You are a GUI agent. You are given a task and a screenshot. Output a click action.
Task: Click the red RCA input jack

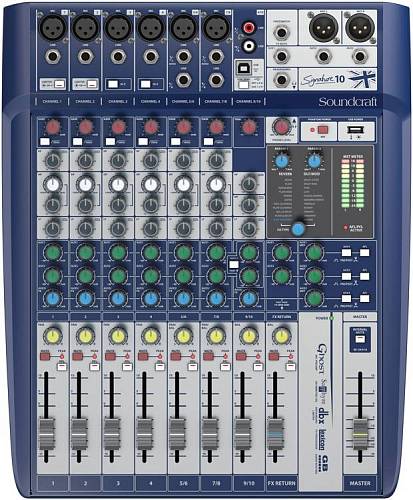(x=249, y=27)
